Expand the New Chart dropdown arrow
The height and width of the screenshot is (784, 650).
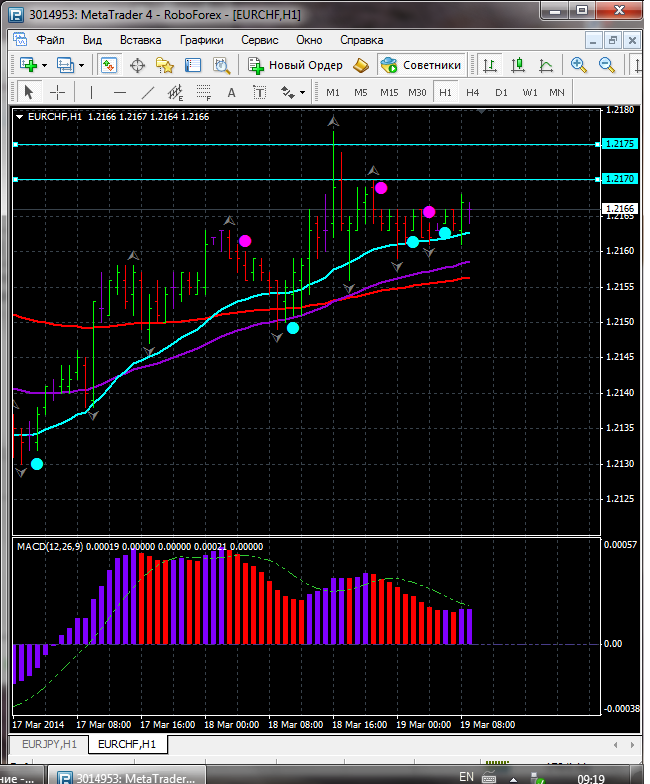[x=44, y=66]
